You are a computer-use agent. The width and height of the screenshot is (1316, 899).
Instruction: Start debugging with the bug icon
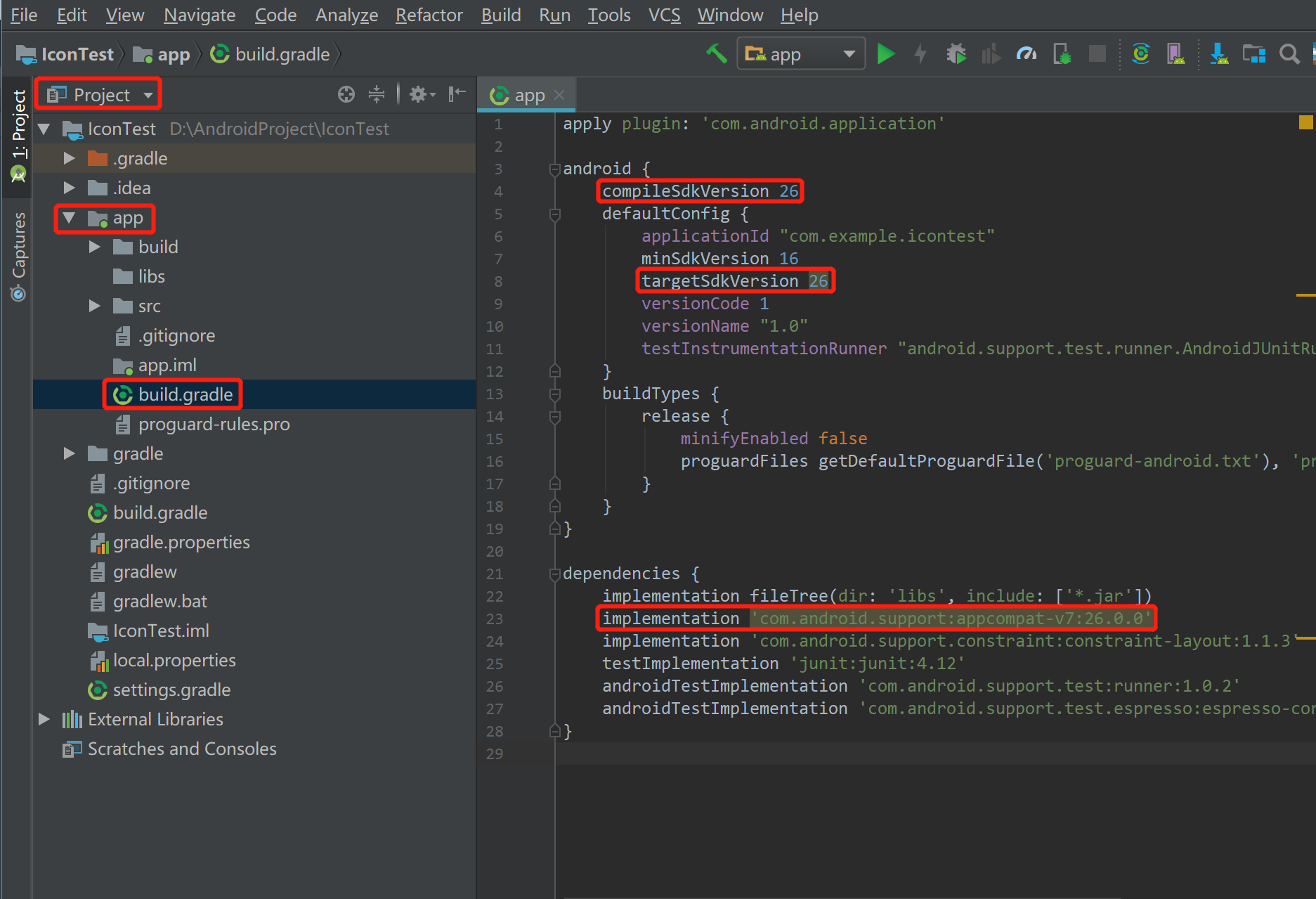pos(956,53)
